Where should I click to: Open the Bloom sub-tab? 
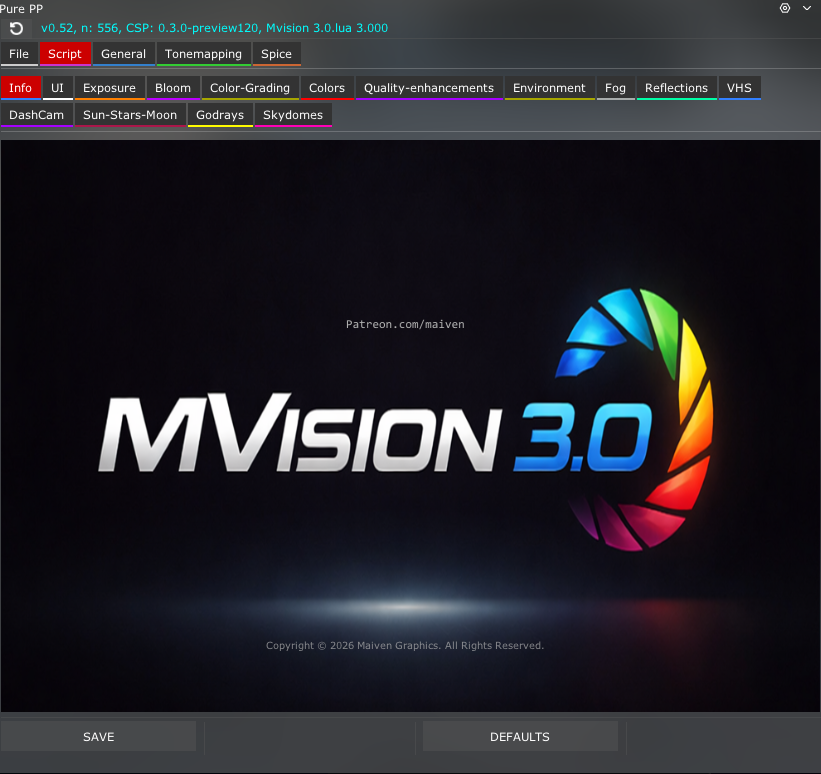point(173,88)
